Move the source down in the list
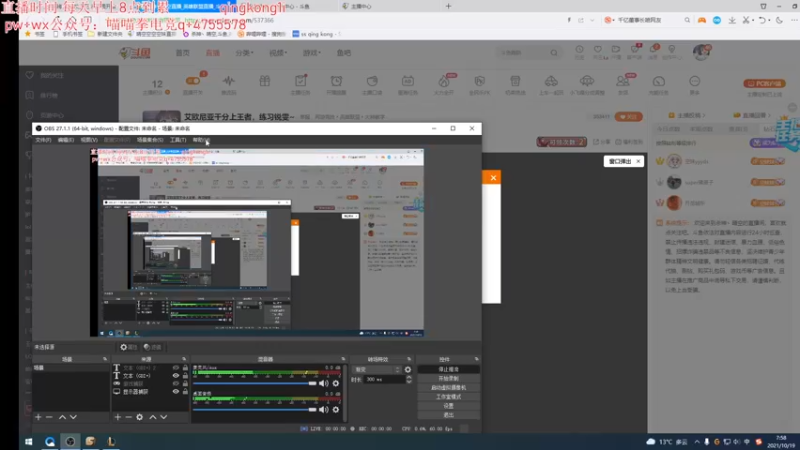The image size is (800, 450). pyautogui.click(x=164, y=417)
